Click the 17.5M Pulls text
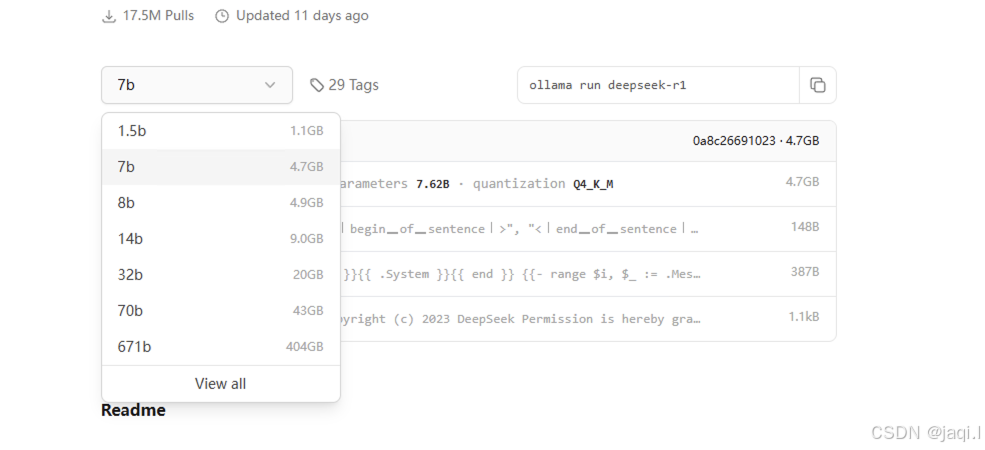 pyautogui.click(x=158, y=16)
